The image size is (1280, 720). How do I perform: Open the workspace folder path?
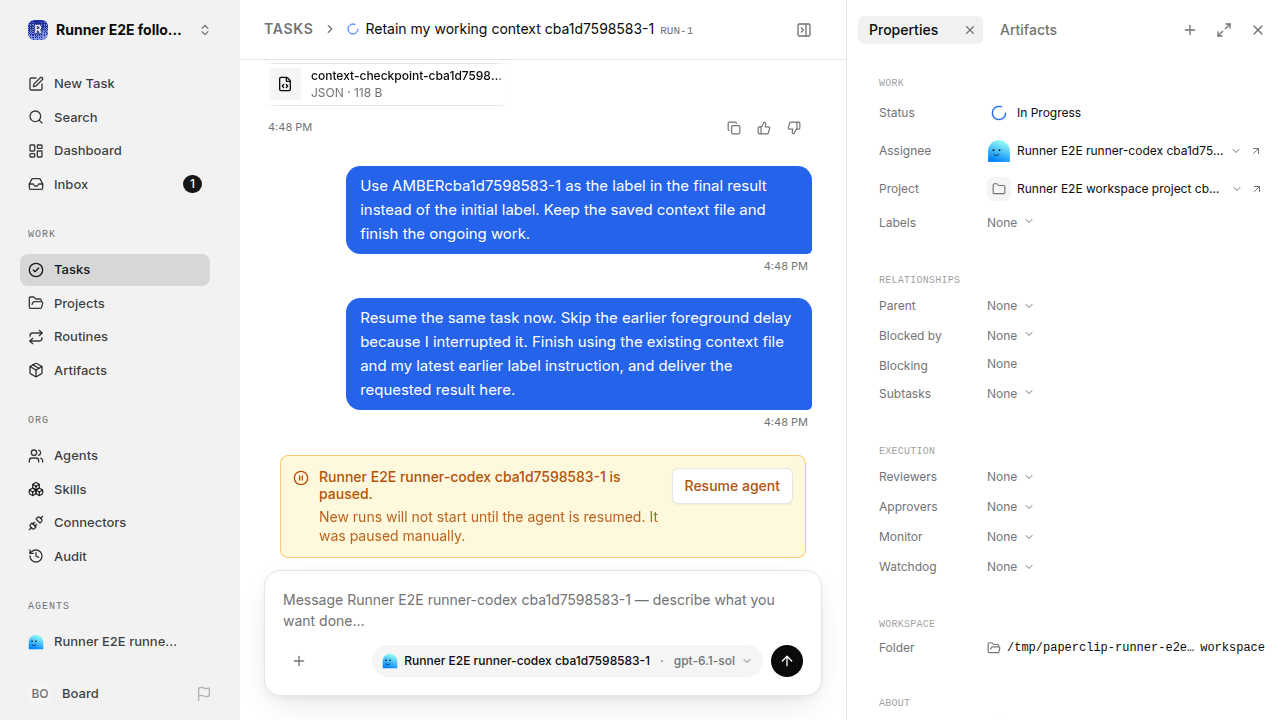tap(1126, 648)
